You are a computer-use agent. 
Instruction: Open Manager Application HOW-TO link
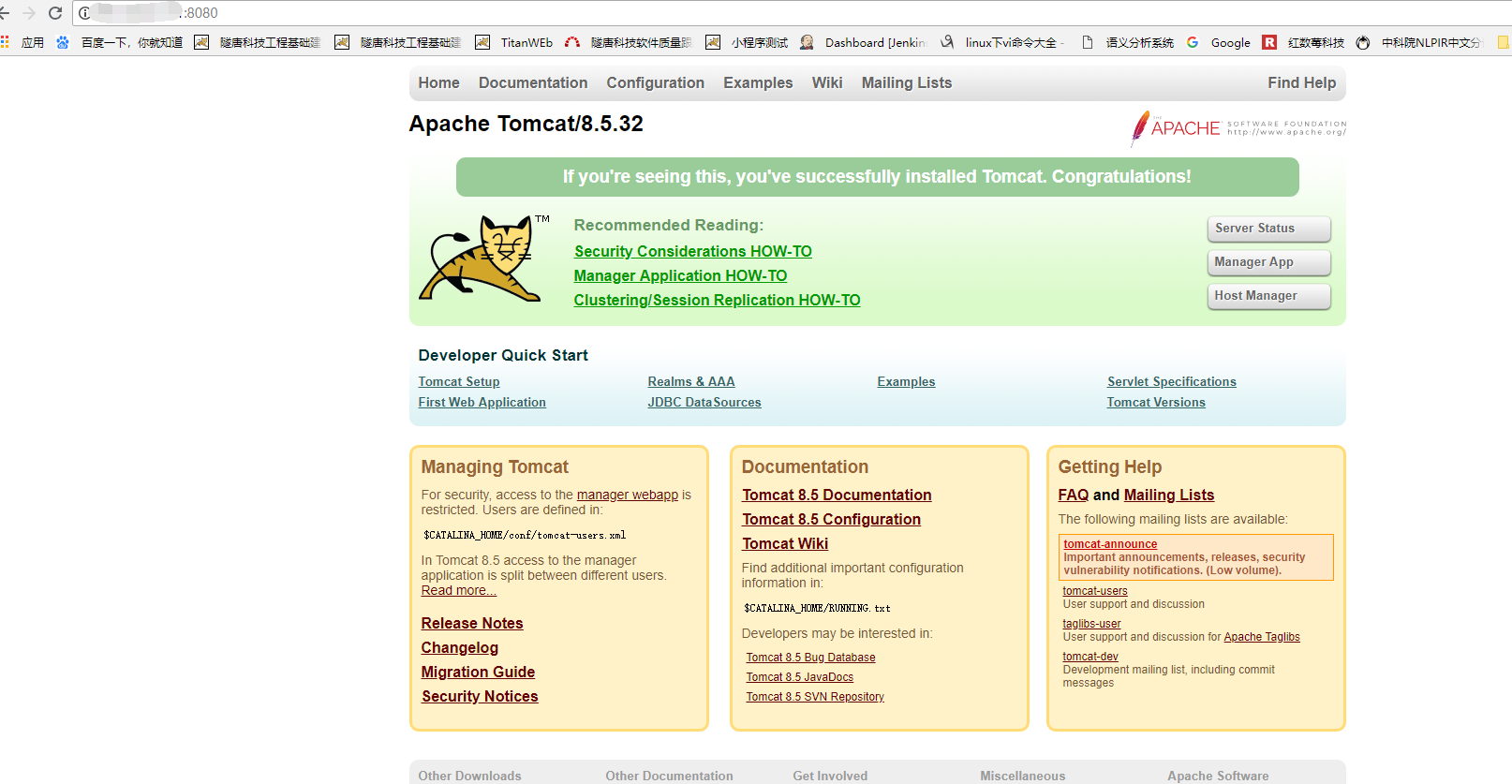(680, 275)
